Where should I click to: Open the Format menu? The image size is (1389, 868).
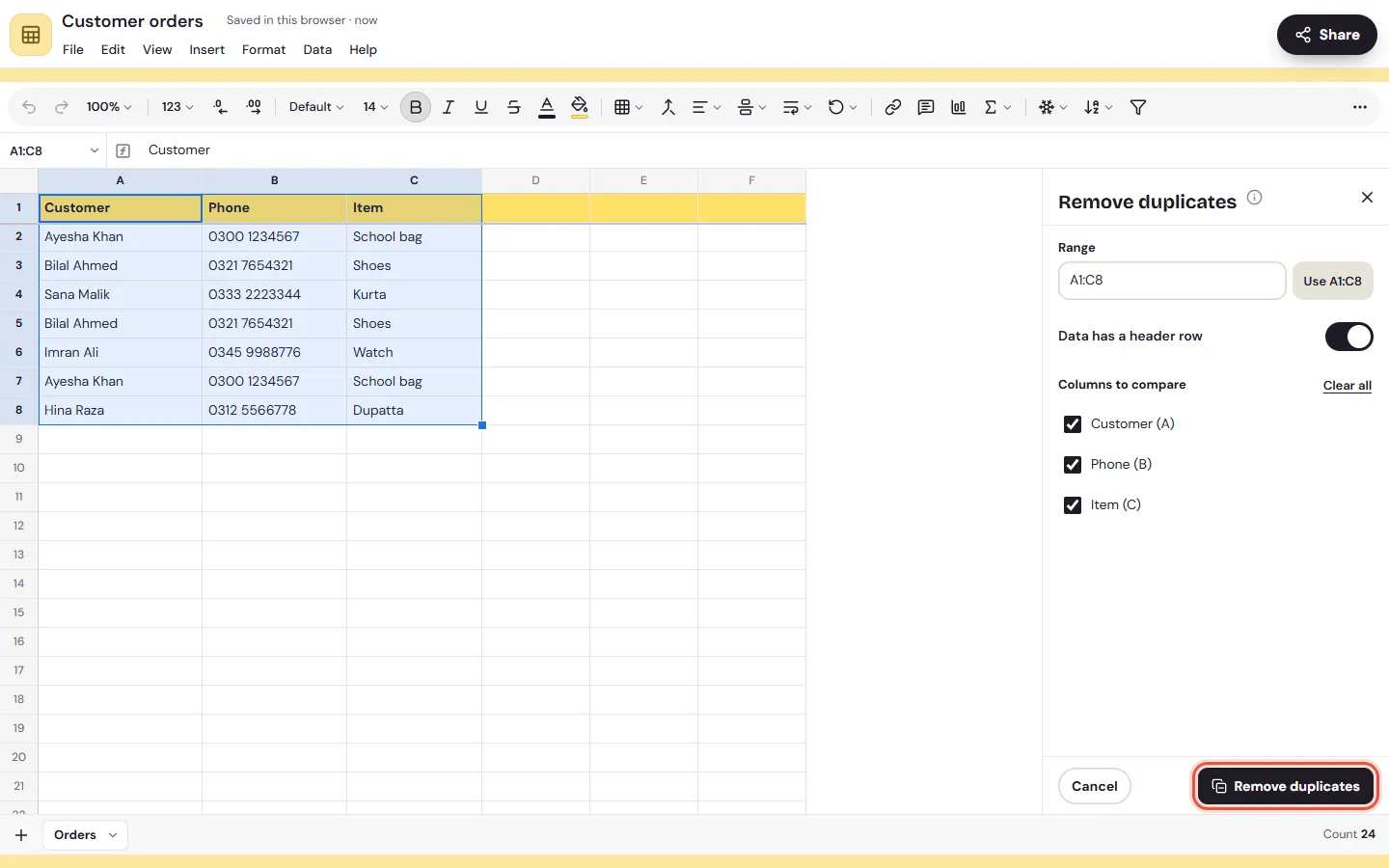[263, 50]
